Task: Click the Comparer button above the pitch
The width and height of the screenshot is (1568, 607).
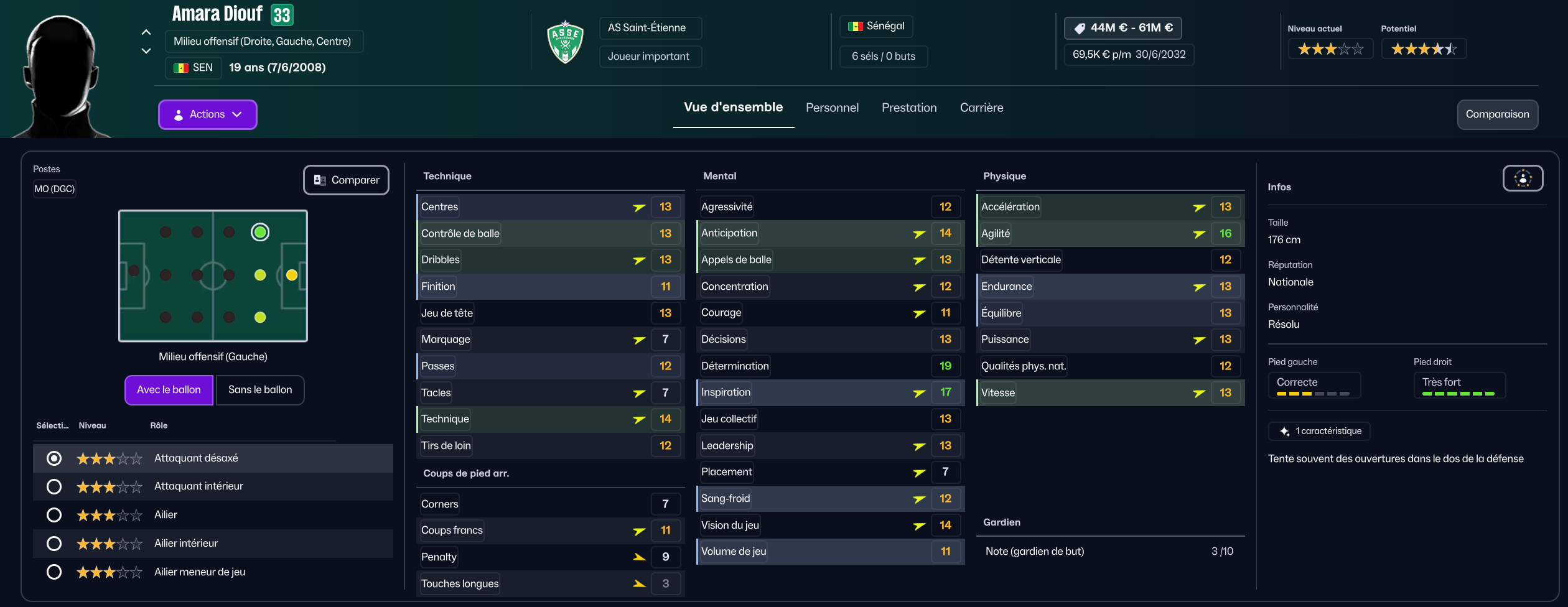Action: click(346, 180)
